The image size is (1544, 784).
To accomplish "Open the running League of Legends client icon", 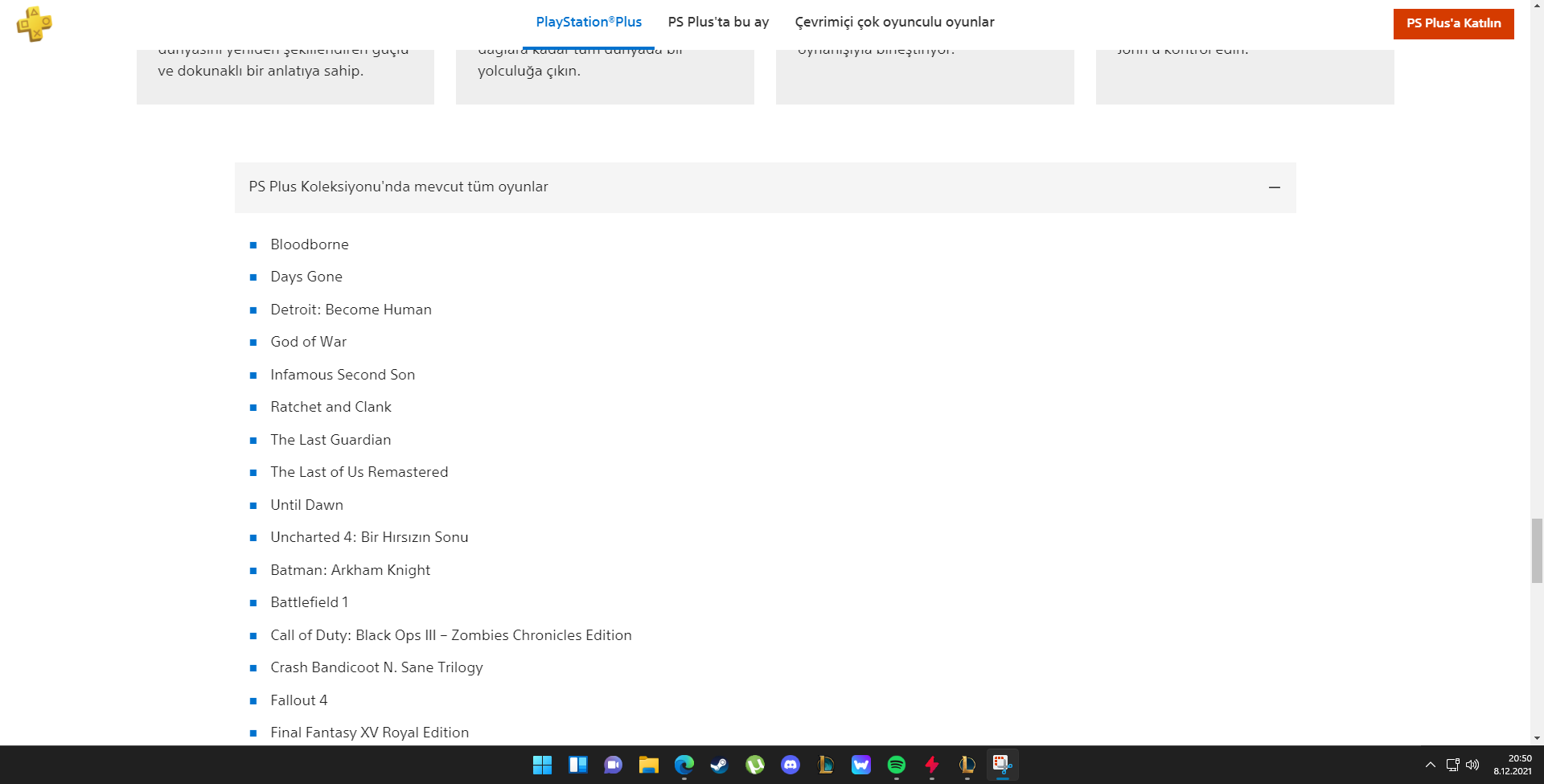I will coord(967,765).
